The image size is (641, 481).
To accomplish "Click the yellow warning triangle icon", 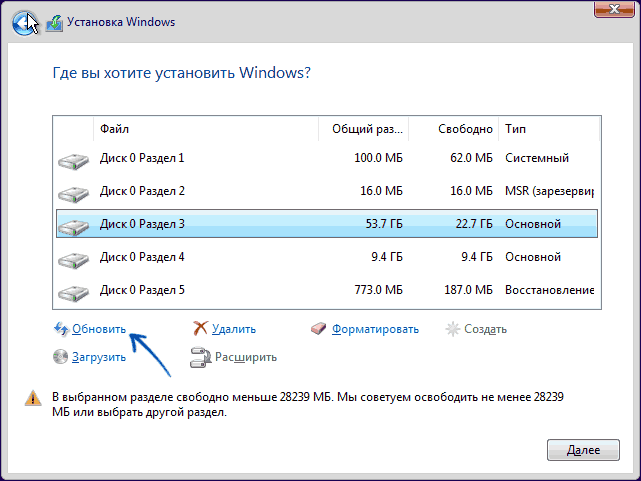I will click(33, 398).
